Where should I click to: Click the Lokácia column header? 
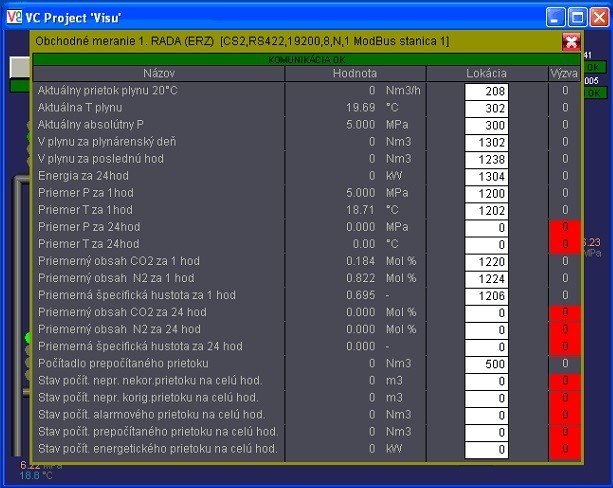pyautogui.click(x=486, y=74)
